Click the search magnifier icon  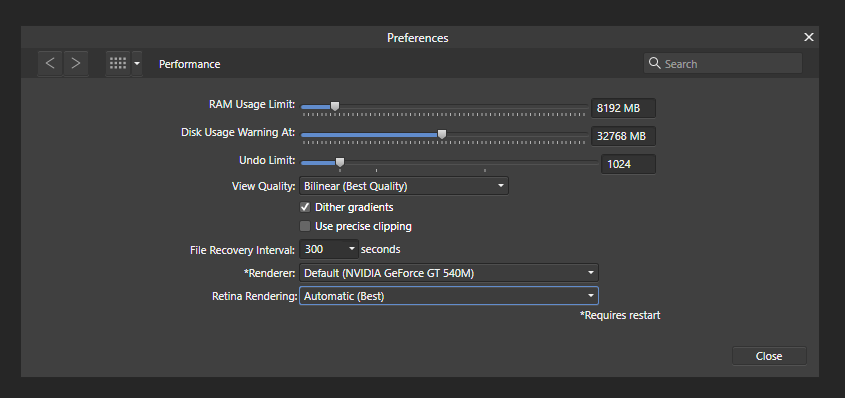click(x=655, y=64)
